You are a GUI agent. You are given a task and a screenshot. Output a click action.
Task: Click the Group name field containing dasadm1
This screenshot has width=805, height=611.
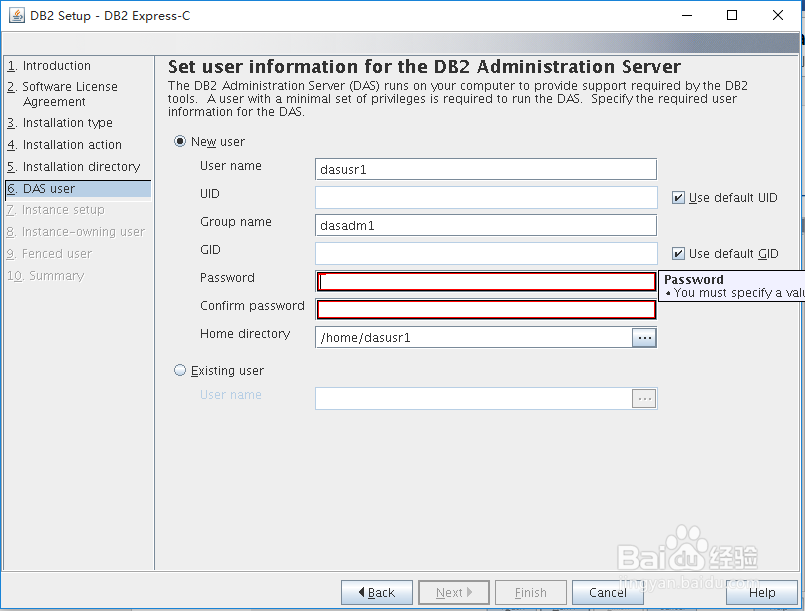pos(486,225)
